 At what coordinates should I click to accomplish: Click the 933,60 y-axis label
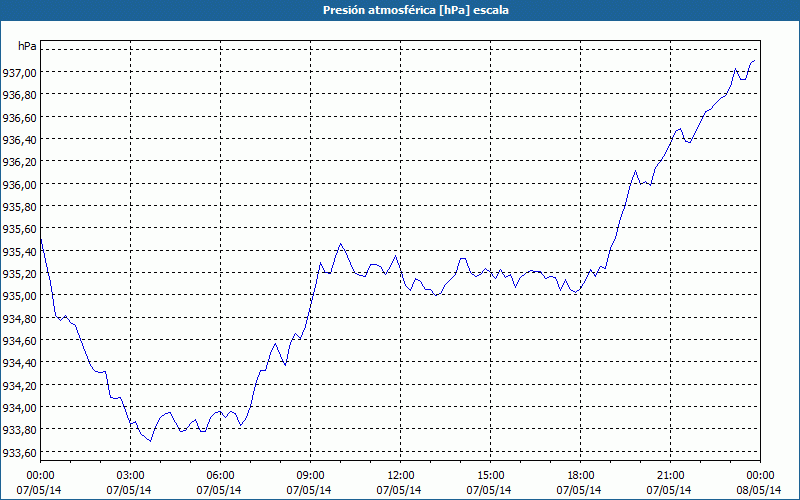point(19,453)
